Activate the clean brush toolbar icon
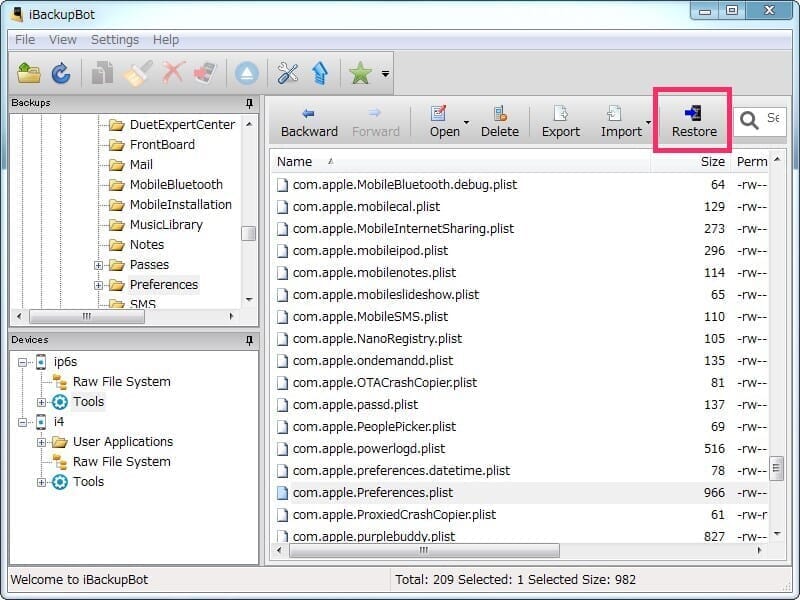Viewport: 800px width, 600px height. [x=137, y=72]
